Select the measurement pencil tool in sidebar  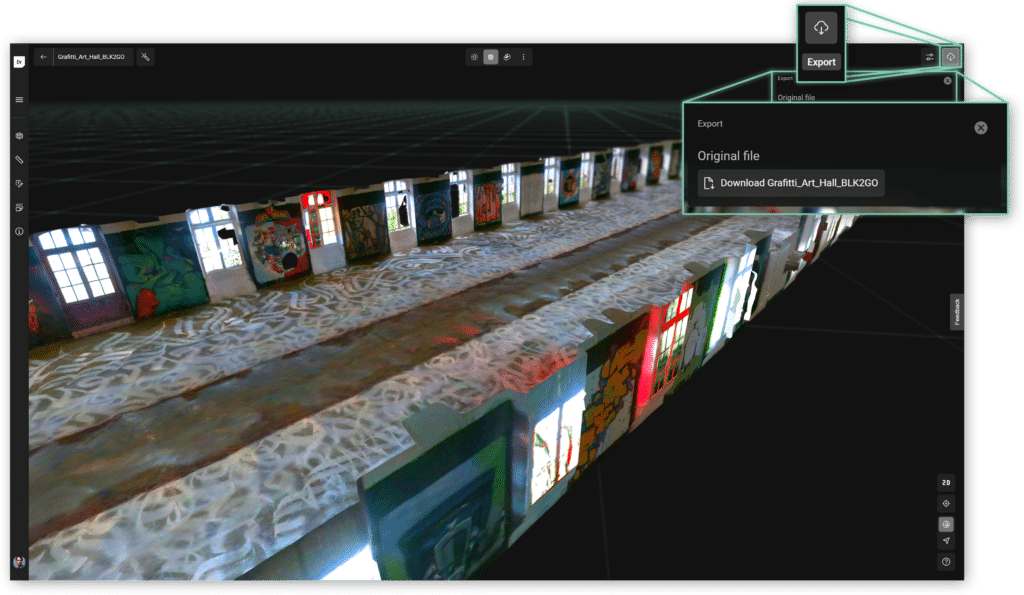(x=19, y=159)
